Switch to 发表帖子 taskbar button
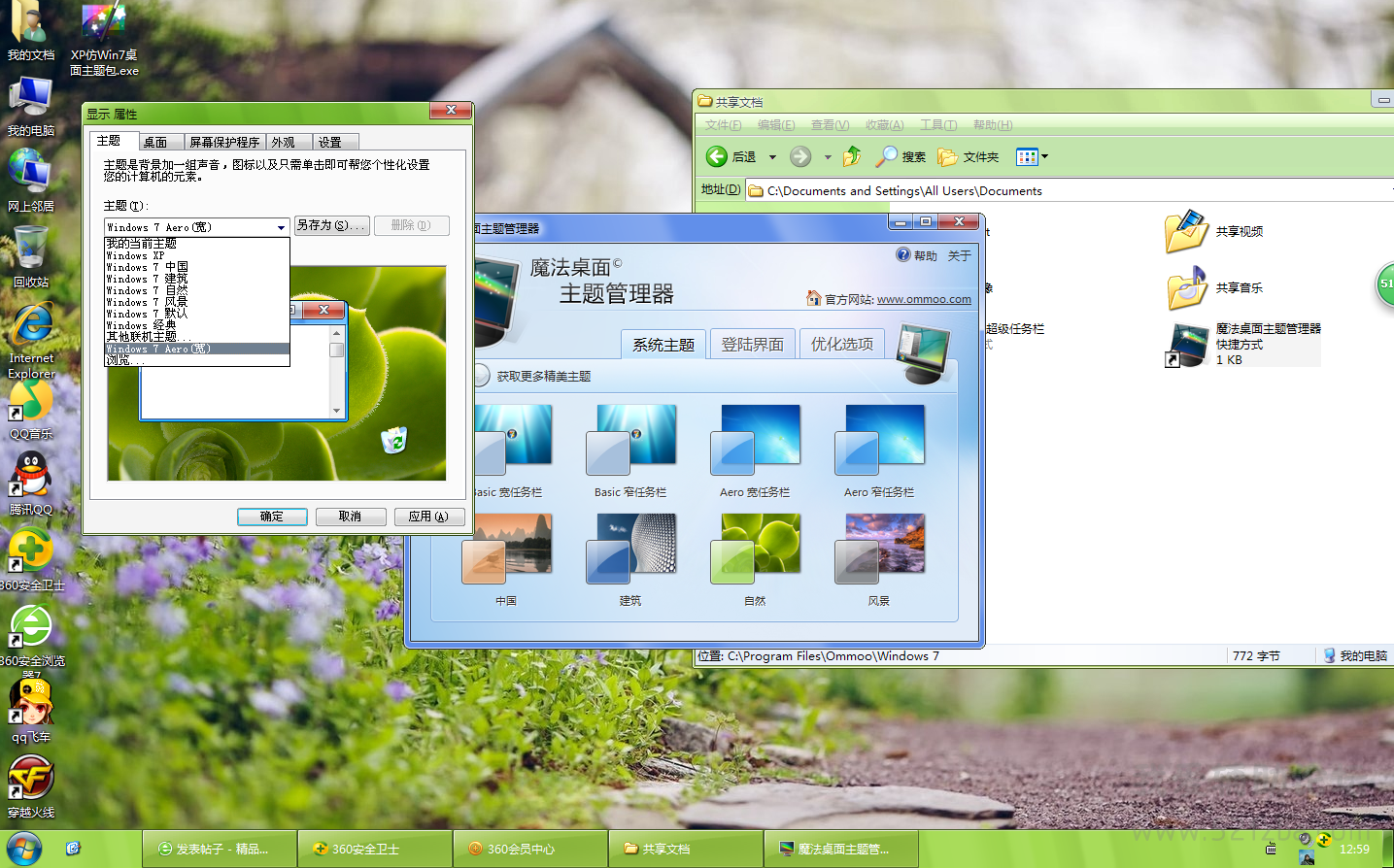 click(x=219, y=849)
